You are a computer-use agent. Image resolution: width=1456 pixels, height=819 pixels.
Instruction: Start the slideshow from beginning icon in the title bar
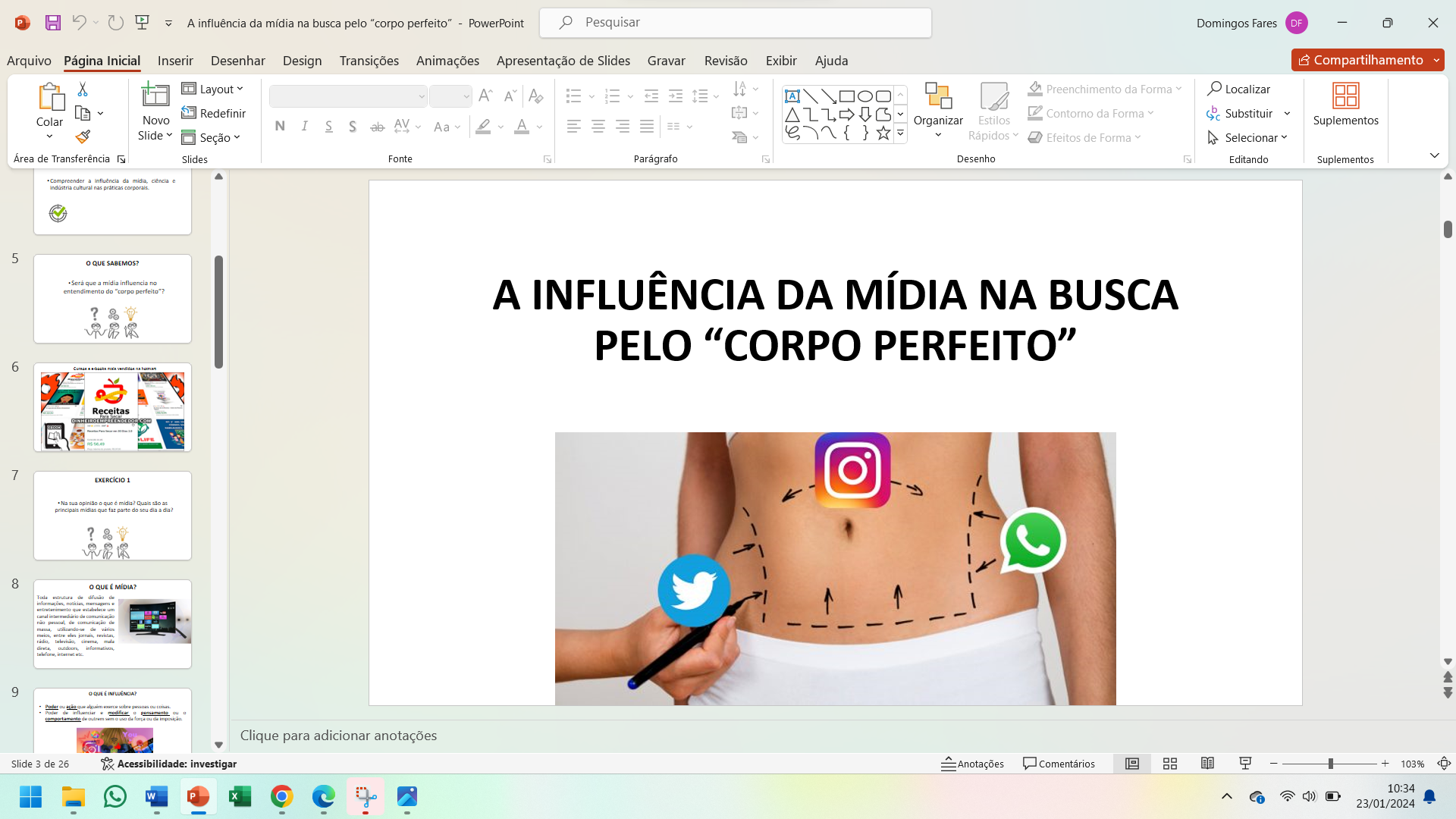(x=142, y=23)
